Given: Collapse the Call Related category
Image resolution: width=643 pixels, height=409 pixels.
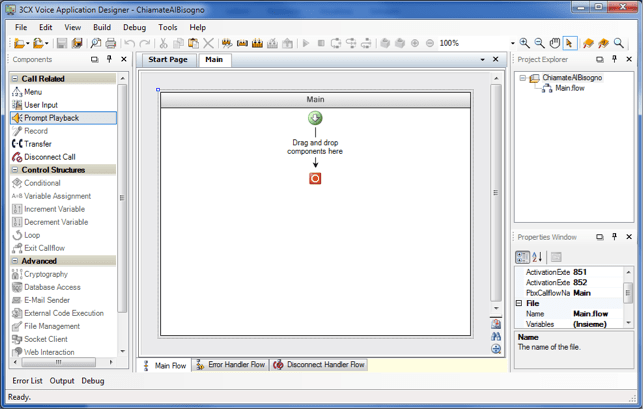Looking at the screenshot, I should pos(15,78).
